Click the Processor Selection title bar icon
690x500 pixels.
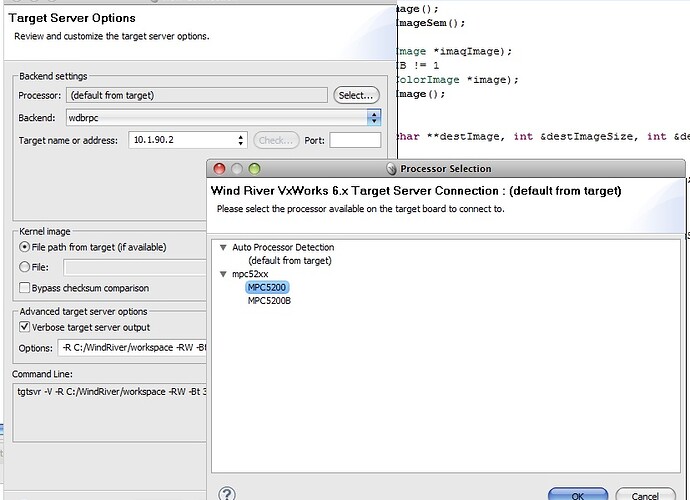tap(391, 169)
